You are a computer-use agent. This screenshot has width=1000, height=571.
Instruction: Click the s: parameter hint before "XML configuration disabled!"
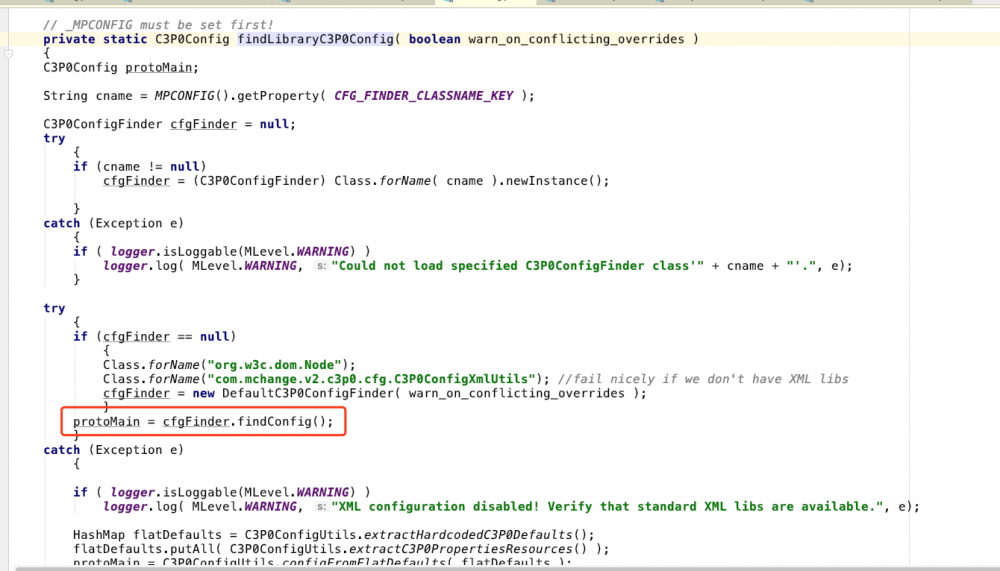(x=321, y=507)
